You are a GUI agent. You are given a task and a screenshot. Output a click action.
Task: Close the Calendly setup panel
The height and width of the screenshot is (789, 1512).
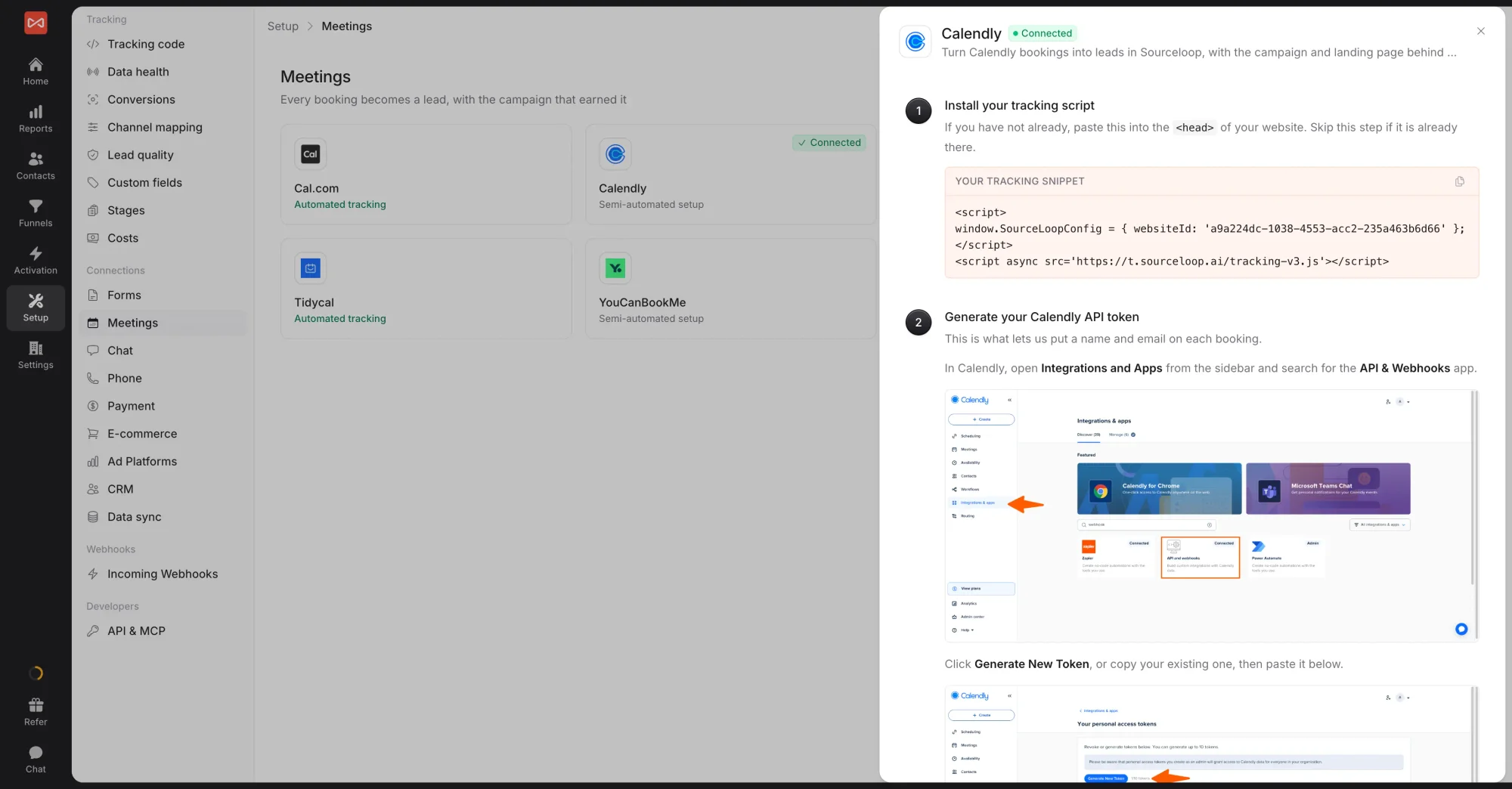[x=1480, y=31]
